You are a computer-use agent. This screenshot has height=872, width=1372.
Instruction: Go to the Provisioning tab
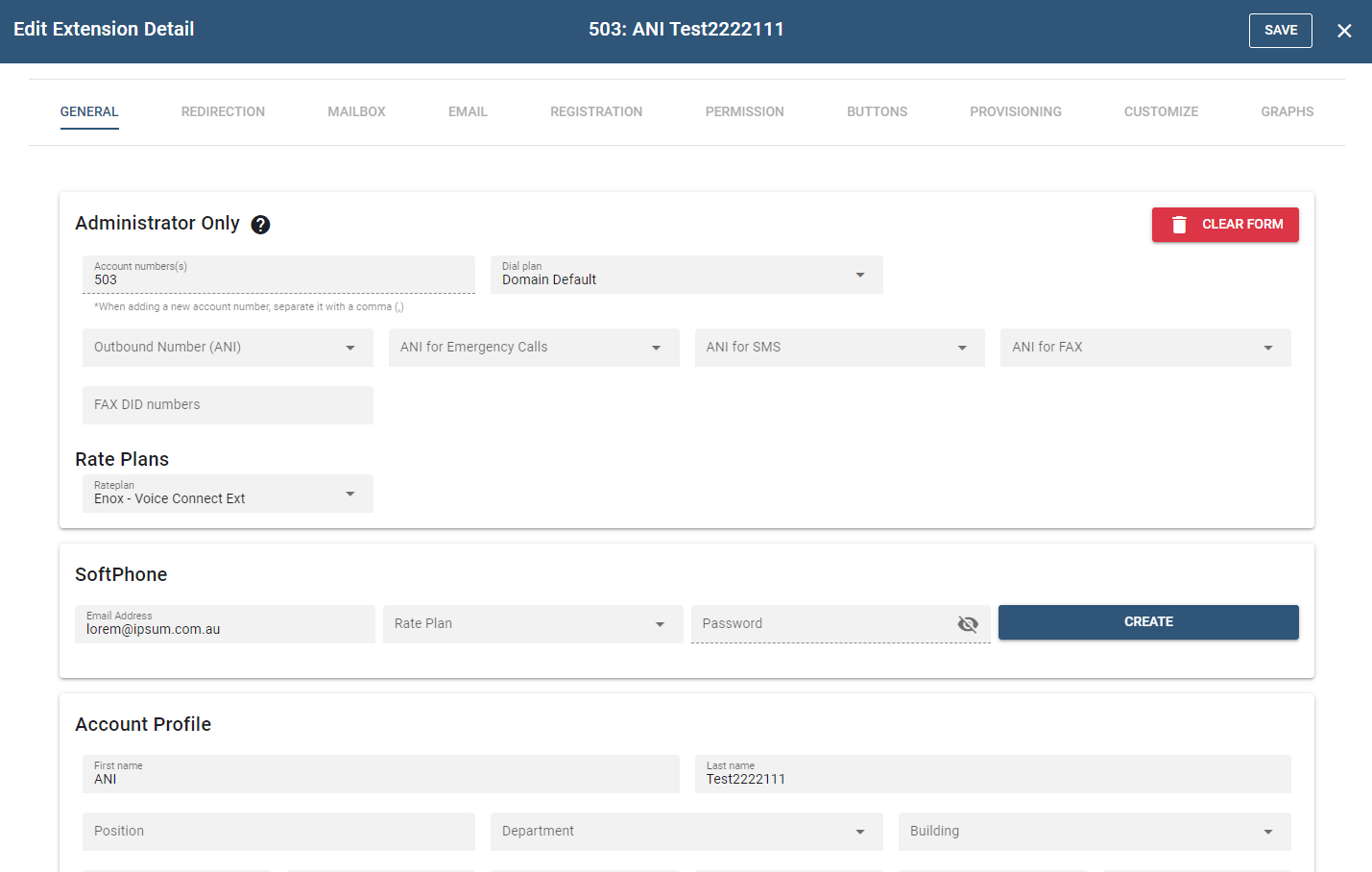(x=1015, y=112)
